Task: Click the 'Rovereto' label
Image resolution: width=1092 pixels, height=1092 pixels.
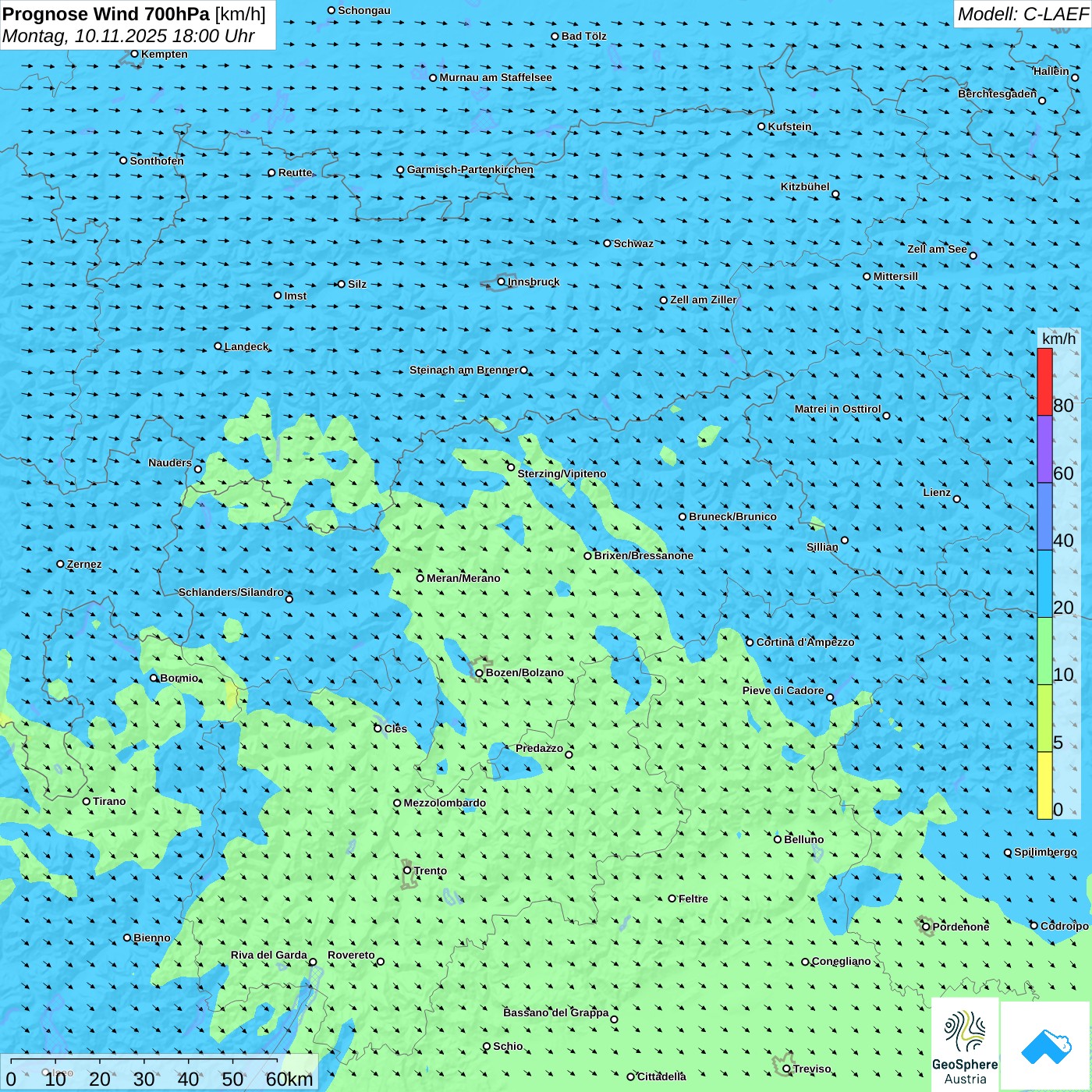Action: click(351, 955)
